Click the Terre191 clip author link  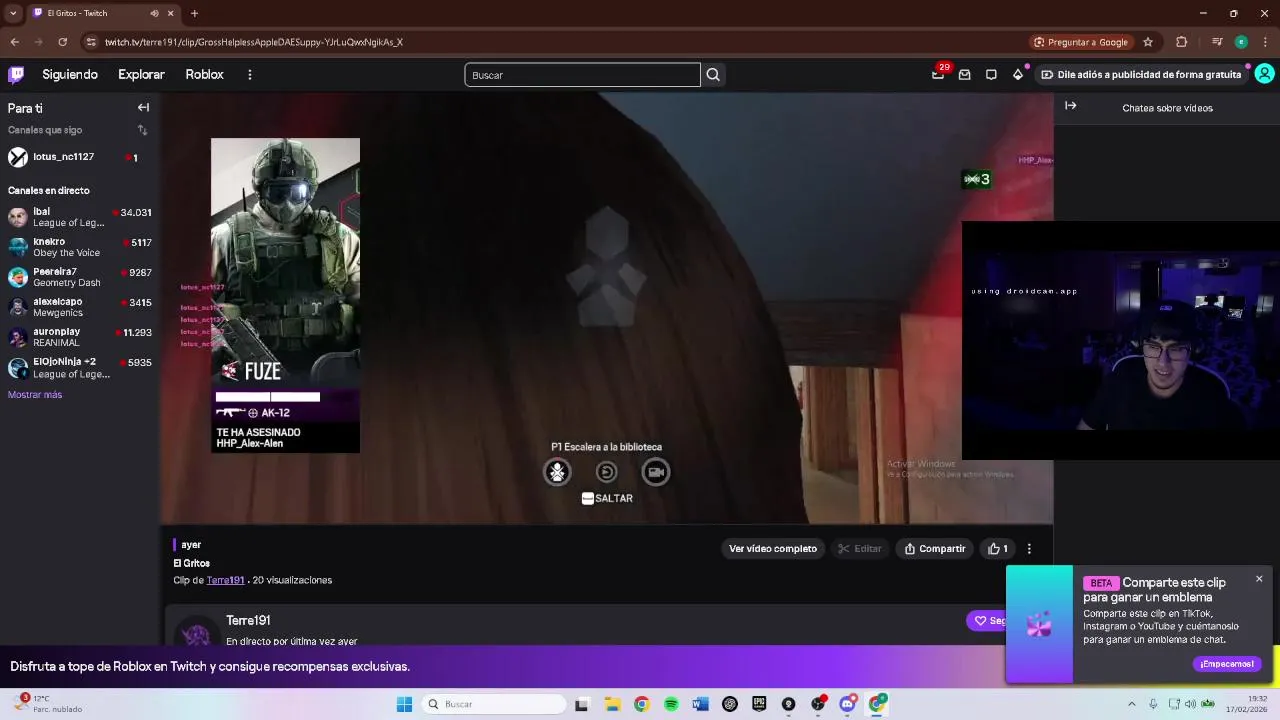[x=225, y=580]
